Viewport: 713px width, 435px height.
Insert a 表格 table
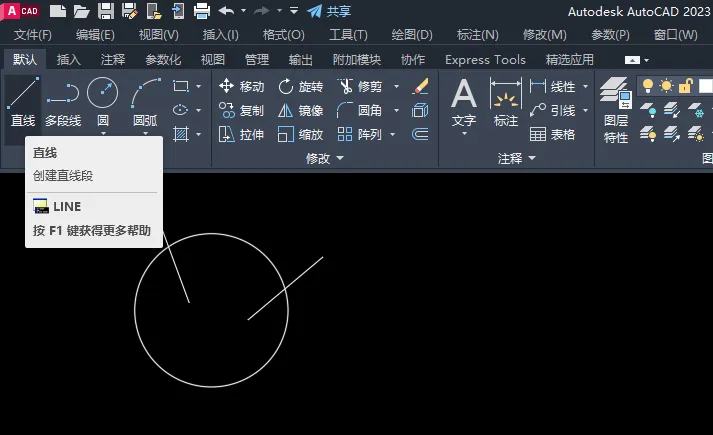(553, 134)
